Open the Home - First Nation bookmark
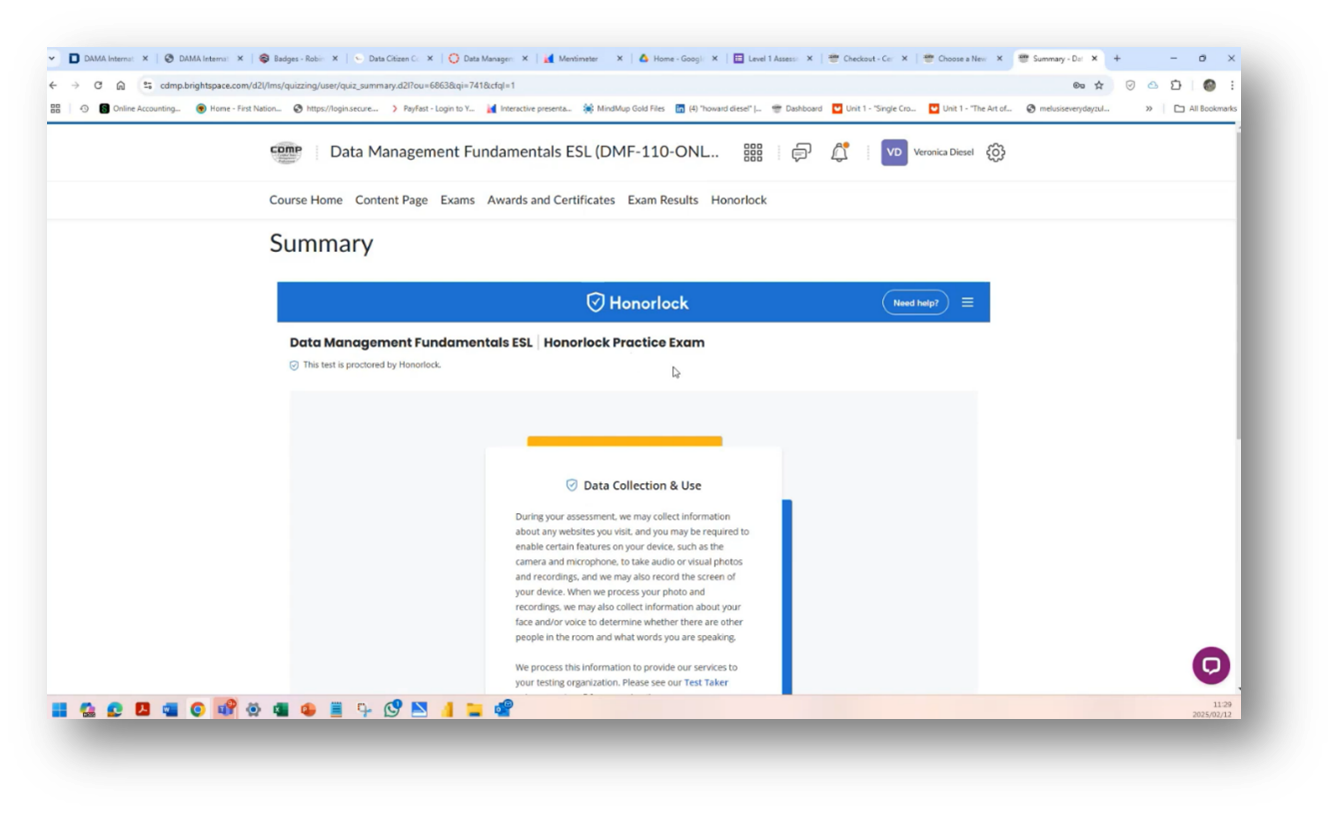 pos(239,108)
